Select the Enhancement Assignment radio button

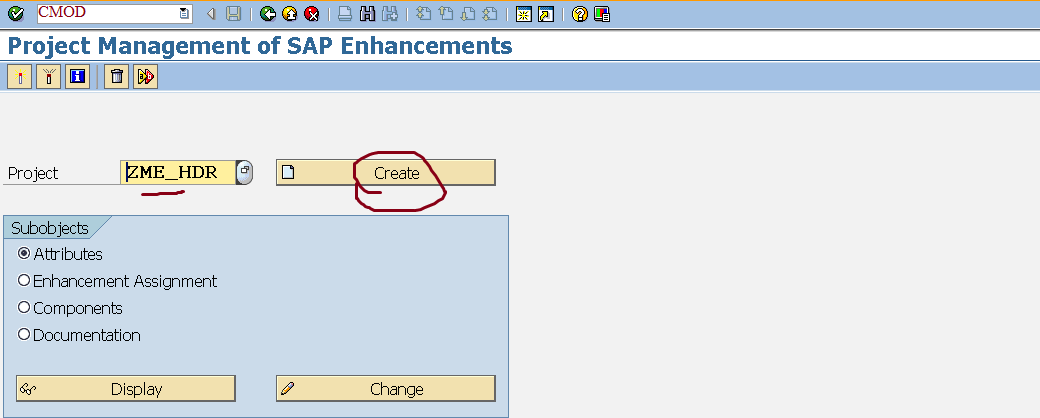[x=24, y=281]
